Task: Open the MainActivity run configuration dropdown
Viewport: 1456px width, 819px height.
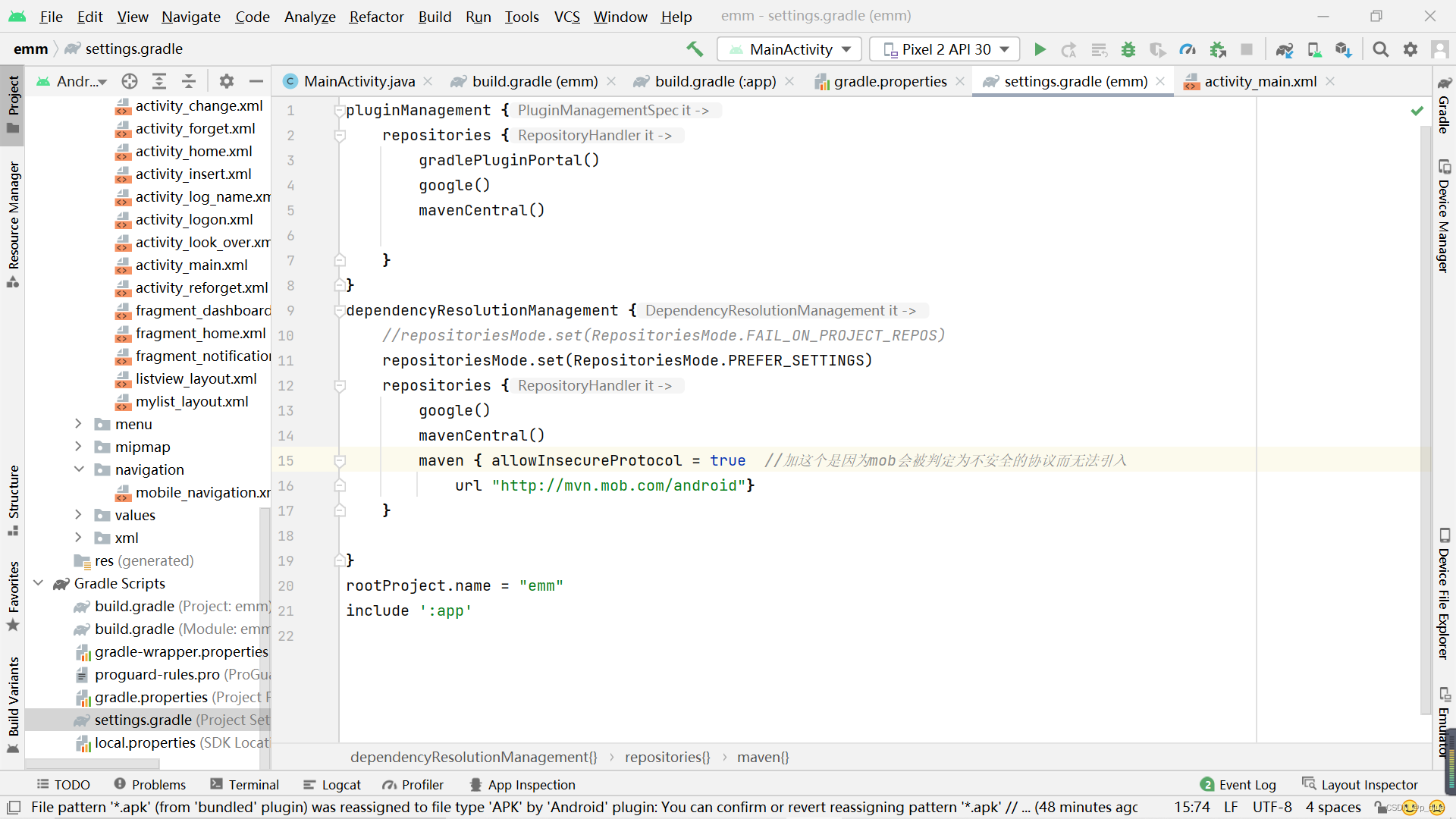Action: coord(789,49)
